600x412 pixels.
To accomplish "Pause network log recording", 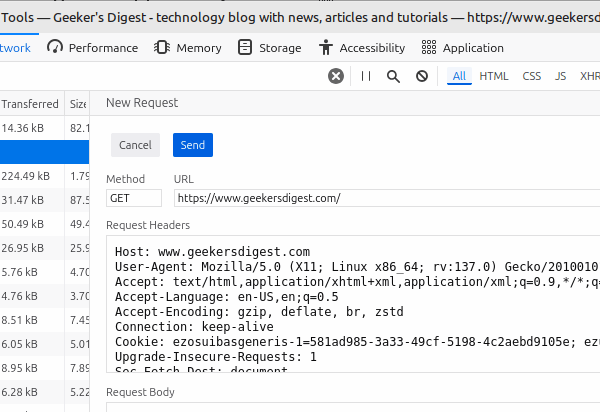I will pos(366,76).
